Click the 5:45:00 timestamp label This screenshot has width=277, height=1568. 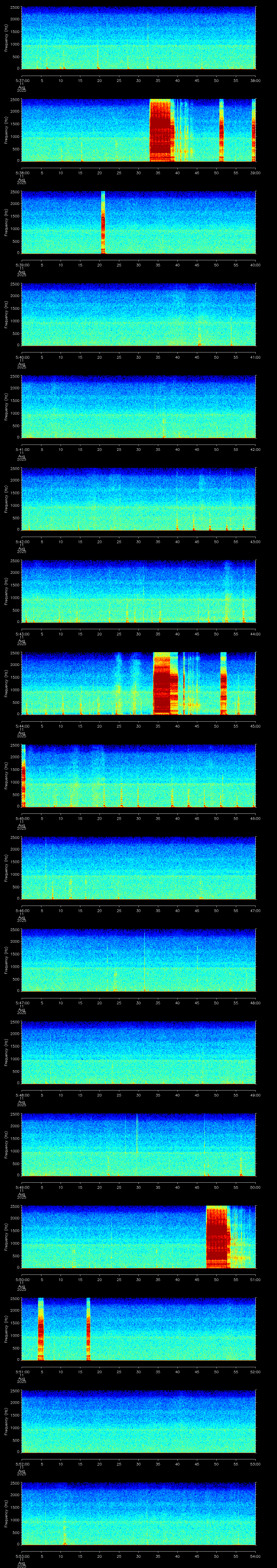pos(21,818)
